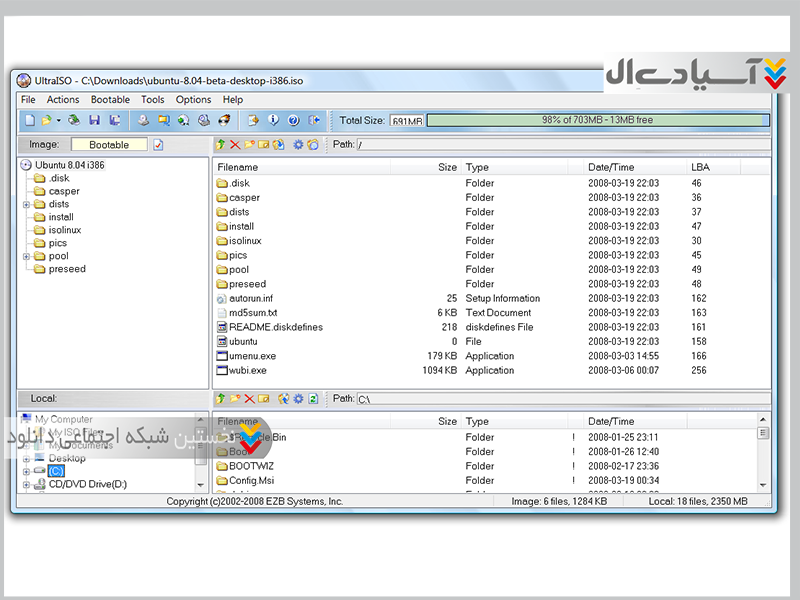Open the dropdown arrow next to Open icon
Viewport: 800px width, 600px height.
(x=59, y=120)
